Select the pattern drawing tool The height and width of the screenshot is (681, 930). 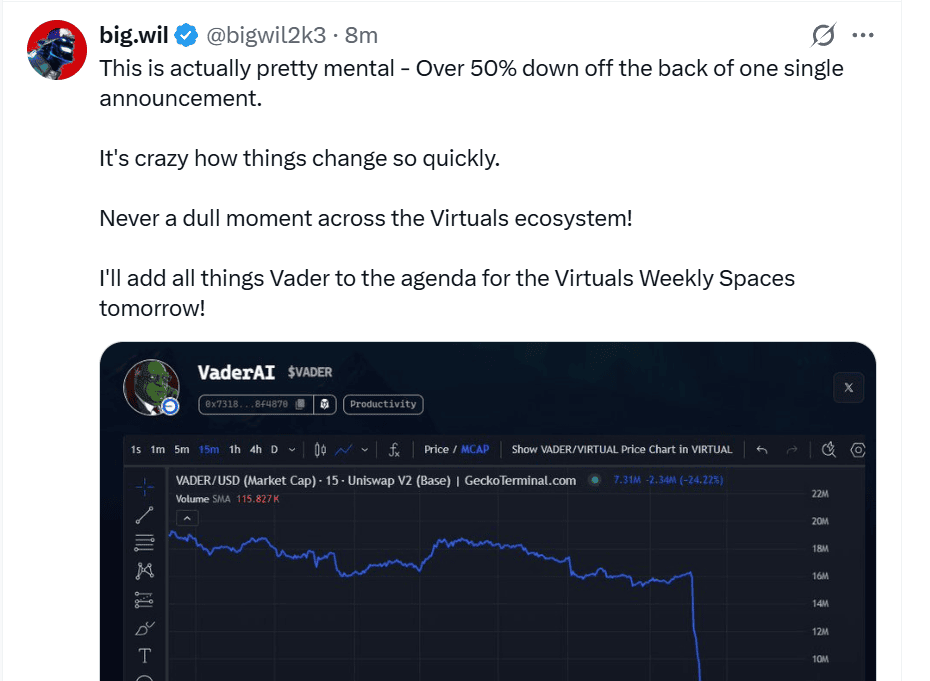[x=145, y=571]
